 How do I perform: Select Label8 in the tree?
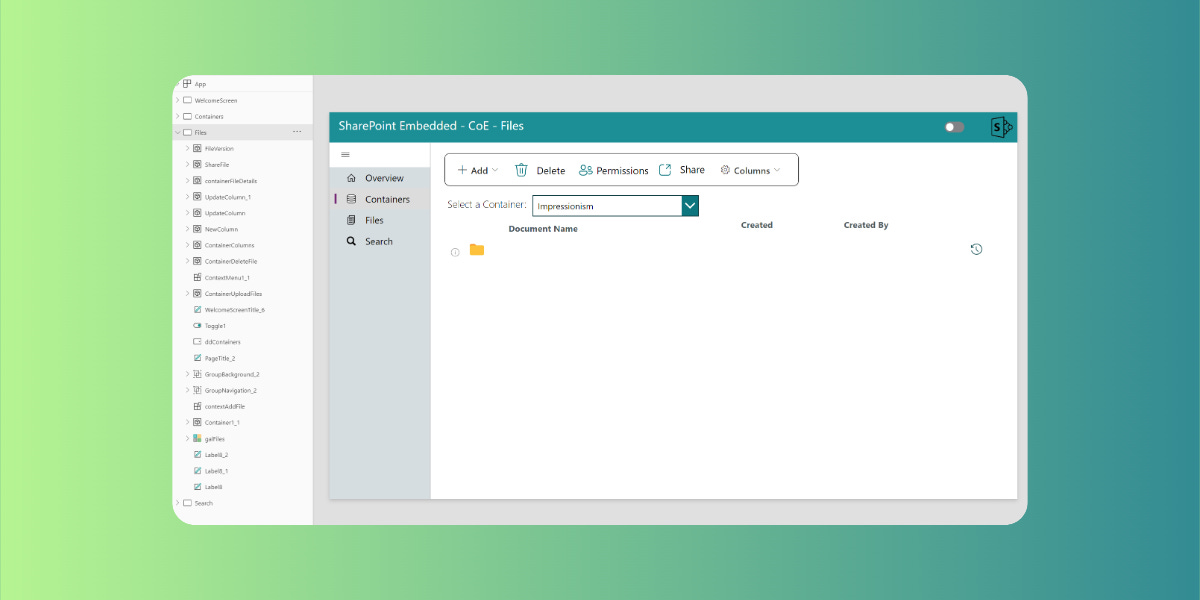point(214,487)
